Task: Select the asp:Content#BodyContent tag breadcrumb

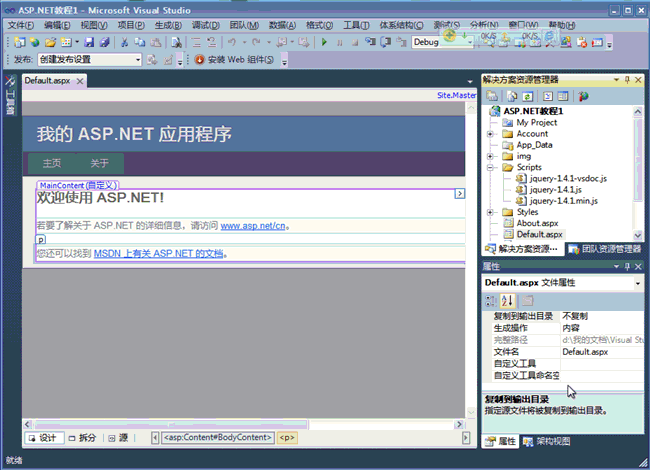Action: [218, 438]
